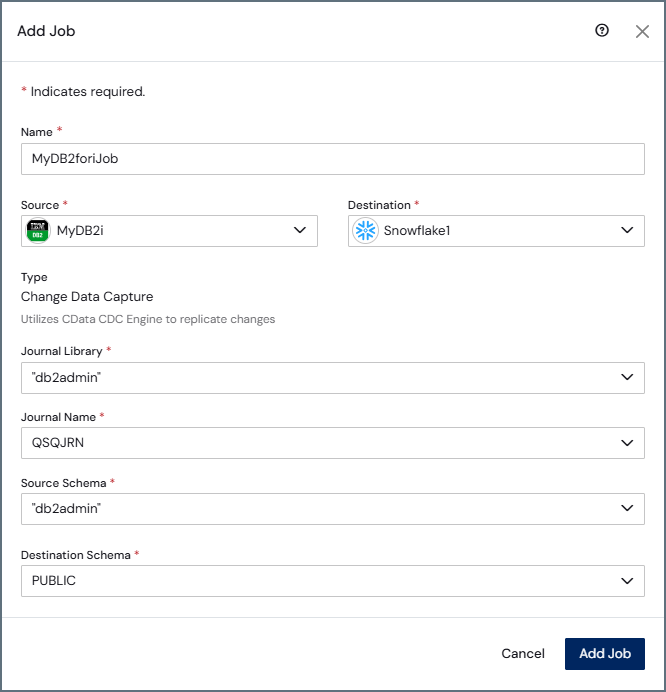Click the "db2admin" Journal Library value
666x692 pixels.
click(66, 378)
